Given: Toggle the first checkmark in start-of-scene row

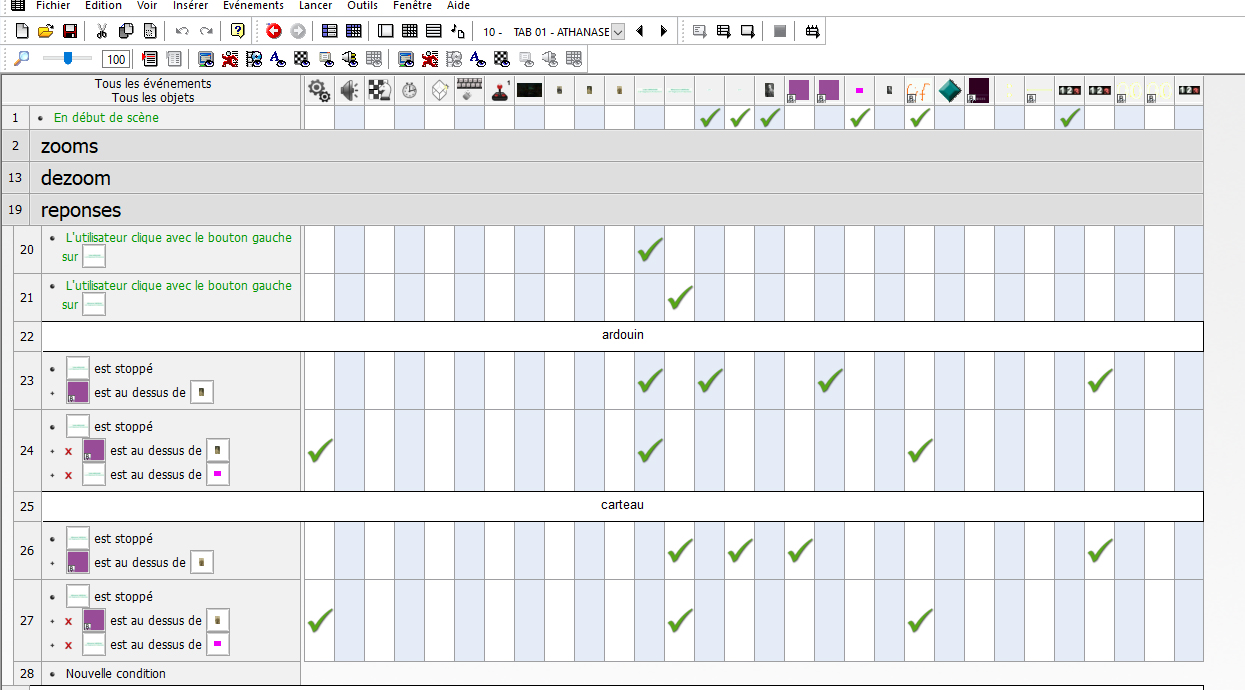Looking at the screenshot, I should tap(710, 118).
